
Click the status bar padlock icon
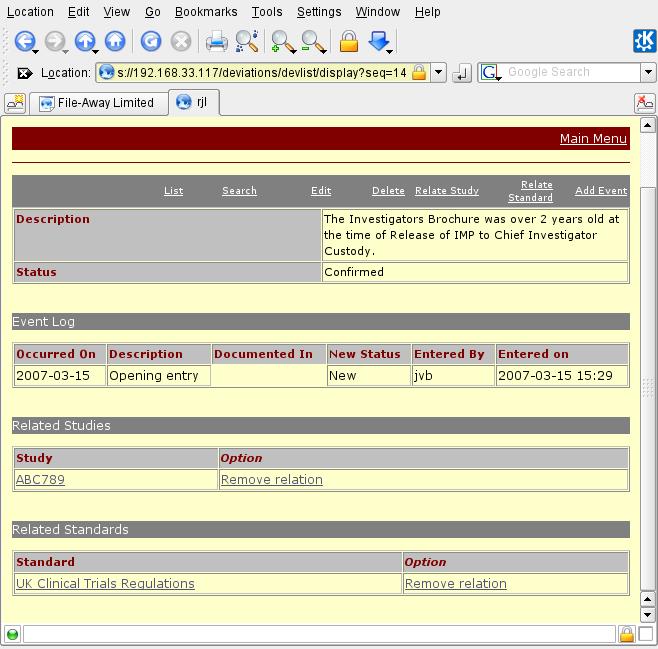627,634
